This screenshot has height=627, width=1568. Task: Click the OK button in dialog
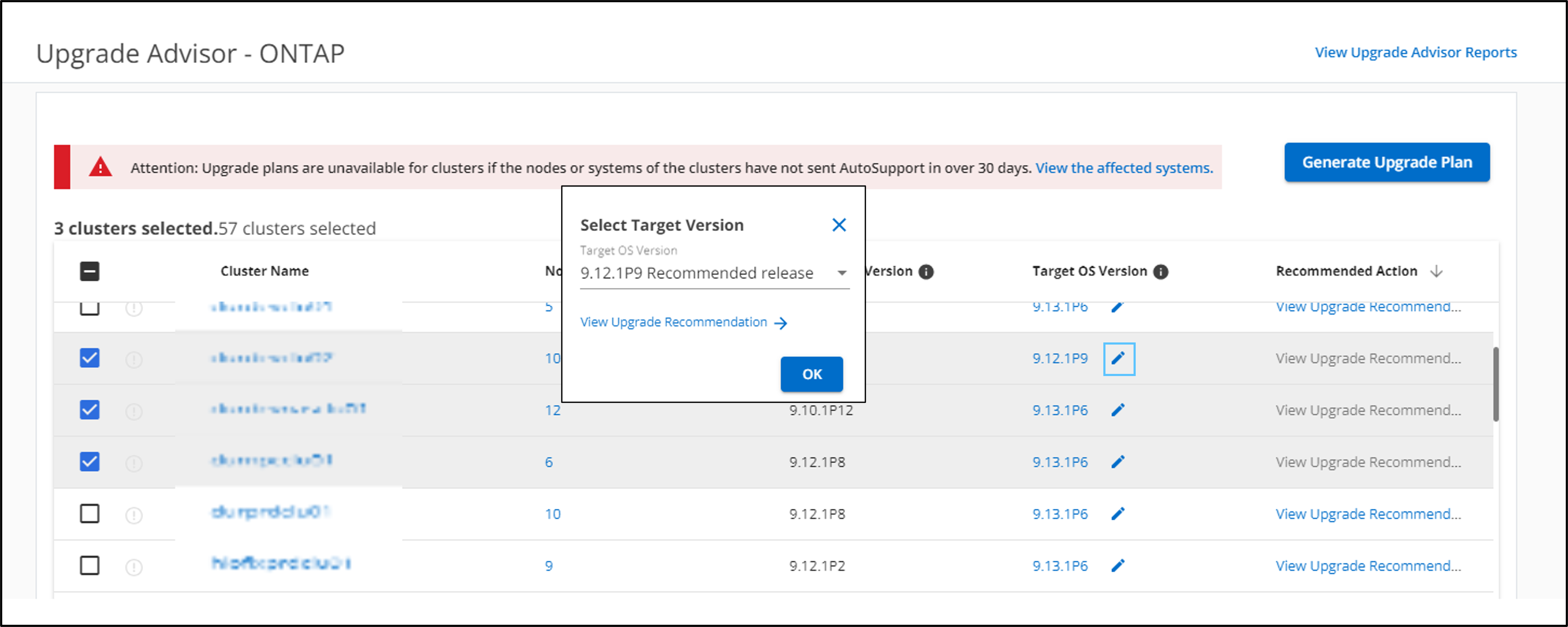811,374
